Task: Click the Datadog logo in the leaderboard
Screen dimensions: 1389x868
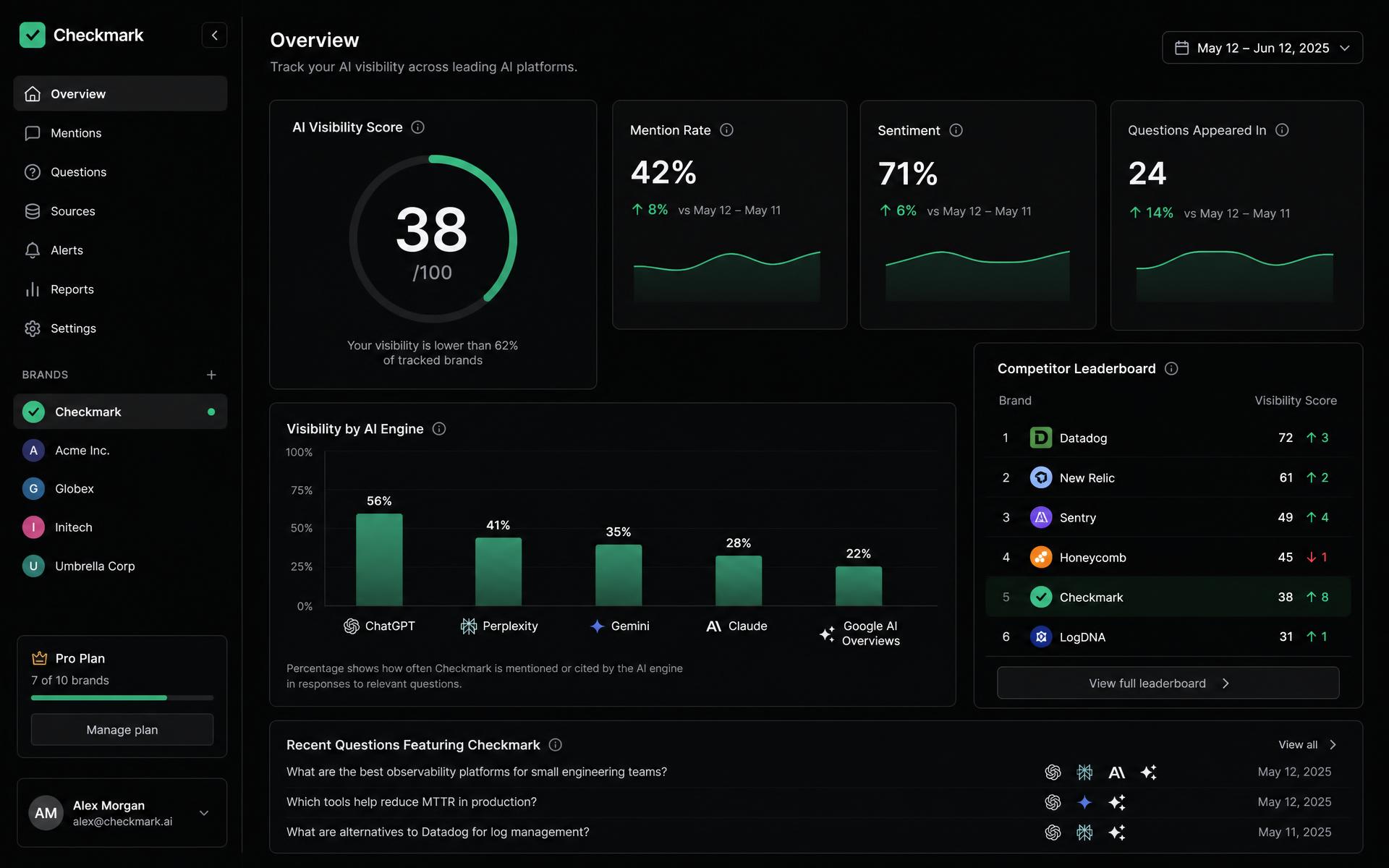Action: click(x=1040, y=438)
